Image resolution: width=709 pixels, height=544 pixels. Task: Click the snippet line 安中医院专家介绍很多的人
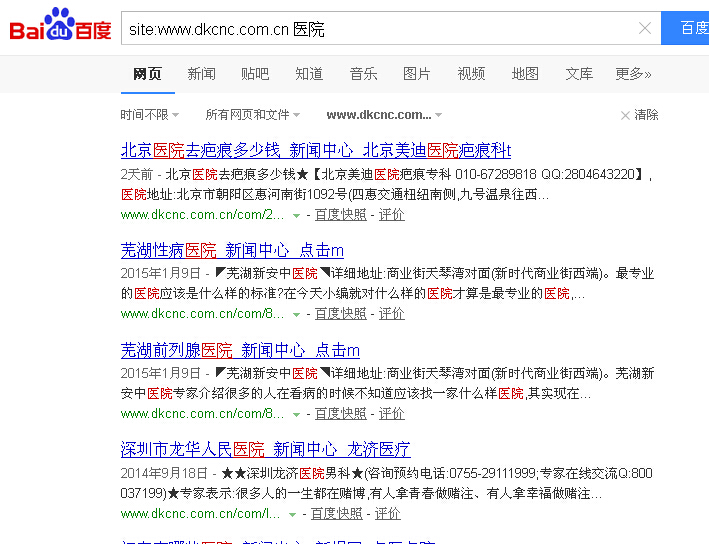point(356,393)
